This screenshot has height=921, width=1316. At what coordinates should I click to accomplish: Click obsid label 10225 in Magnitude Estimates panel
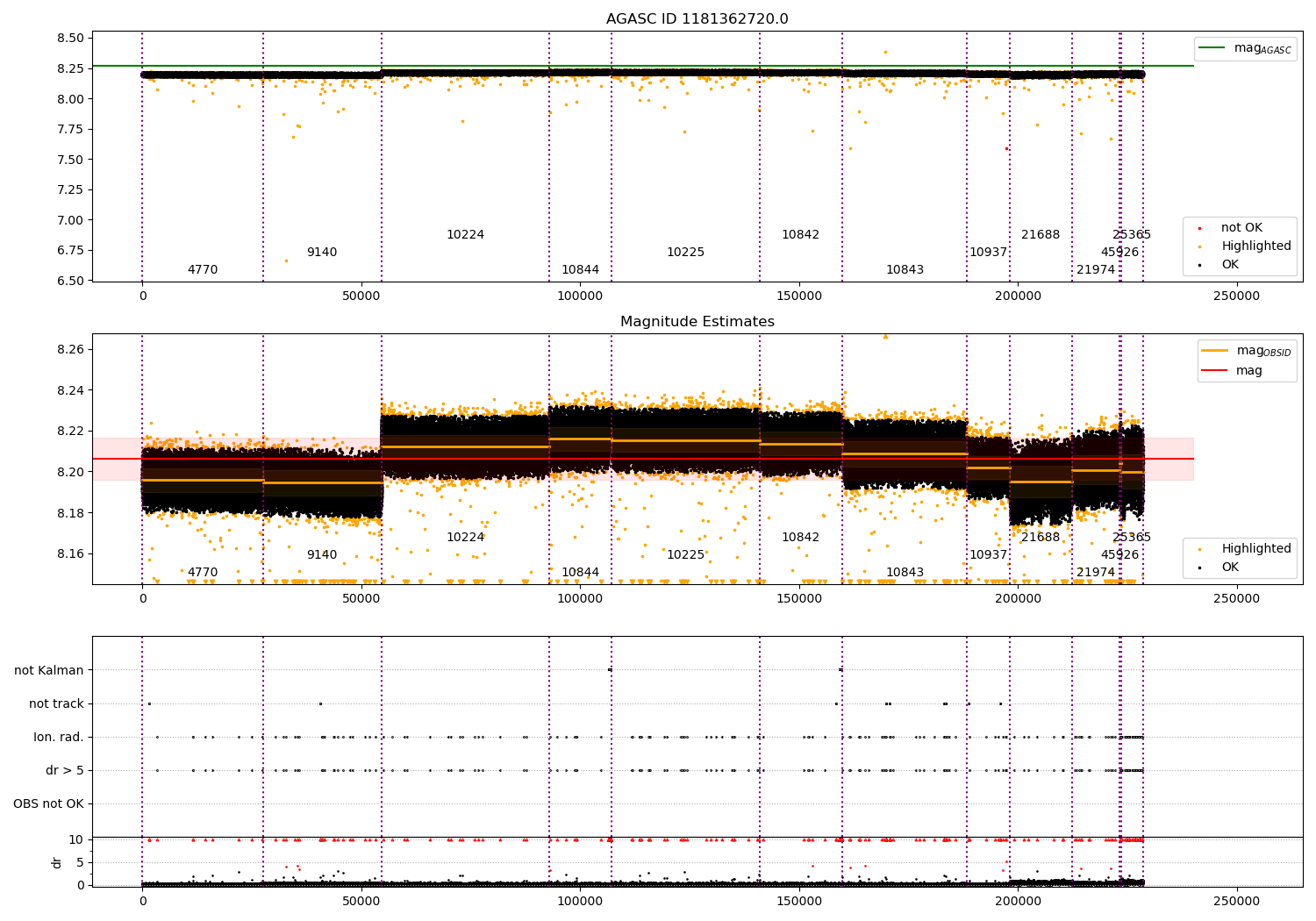point(685,554)
